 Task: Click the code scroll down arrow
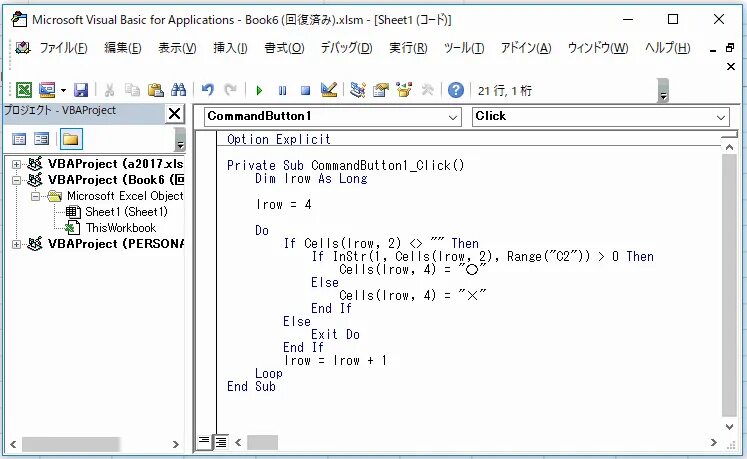729,426
